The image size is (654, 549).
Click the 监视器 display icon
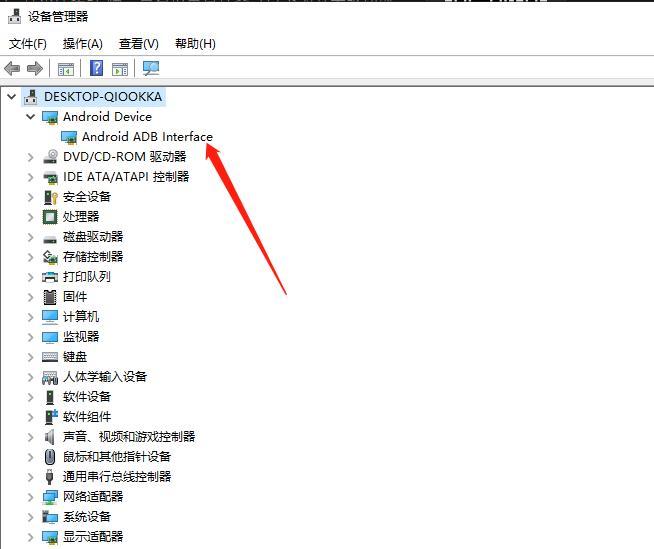[50, 337]
